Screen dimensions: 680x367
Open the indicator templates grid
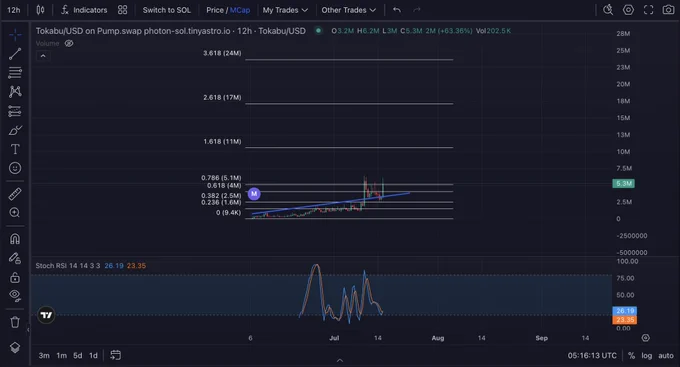(123, 10)
